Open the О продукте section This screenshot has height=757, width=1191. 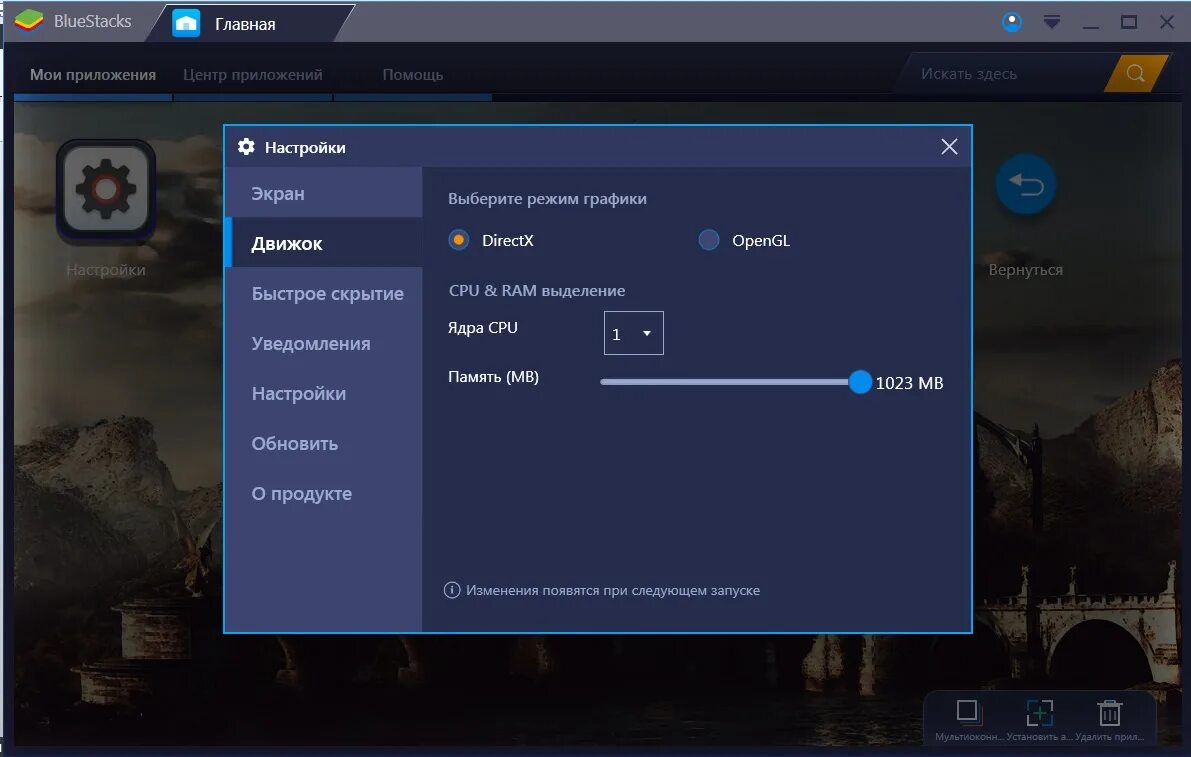click(x=324, y=494)
